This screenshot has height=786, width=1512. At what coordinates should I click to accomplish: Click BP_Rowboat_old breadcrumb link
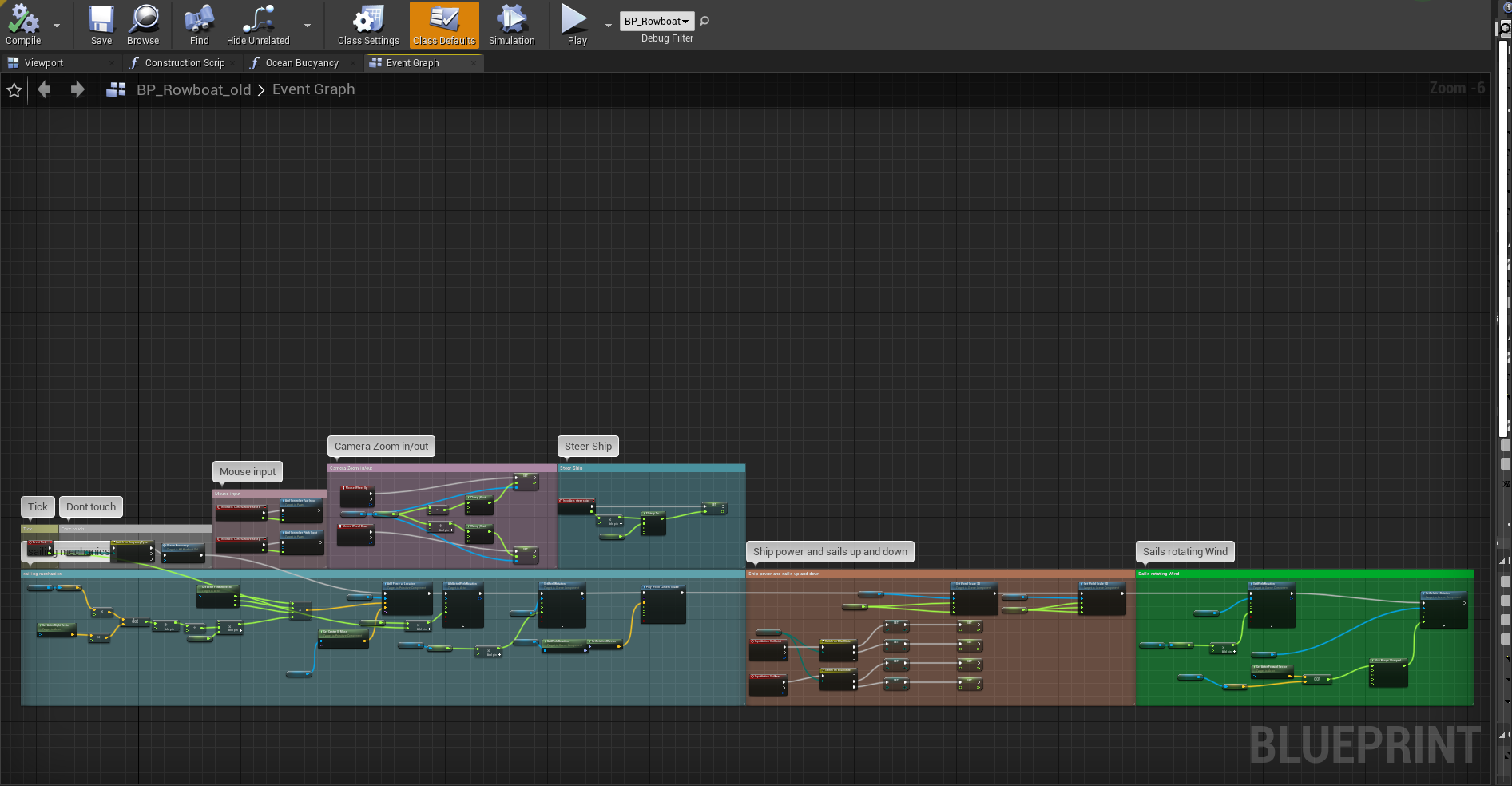click(193, 90)
